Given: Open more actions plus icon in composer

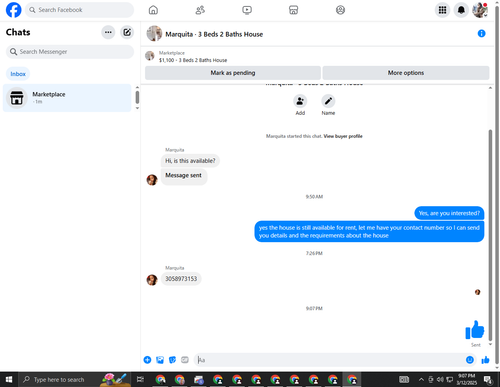Looking at the screenshot, I should coord(147,360).
